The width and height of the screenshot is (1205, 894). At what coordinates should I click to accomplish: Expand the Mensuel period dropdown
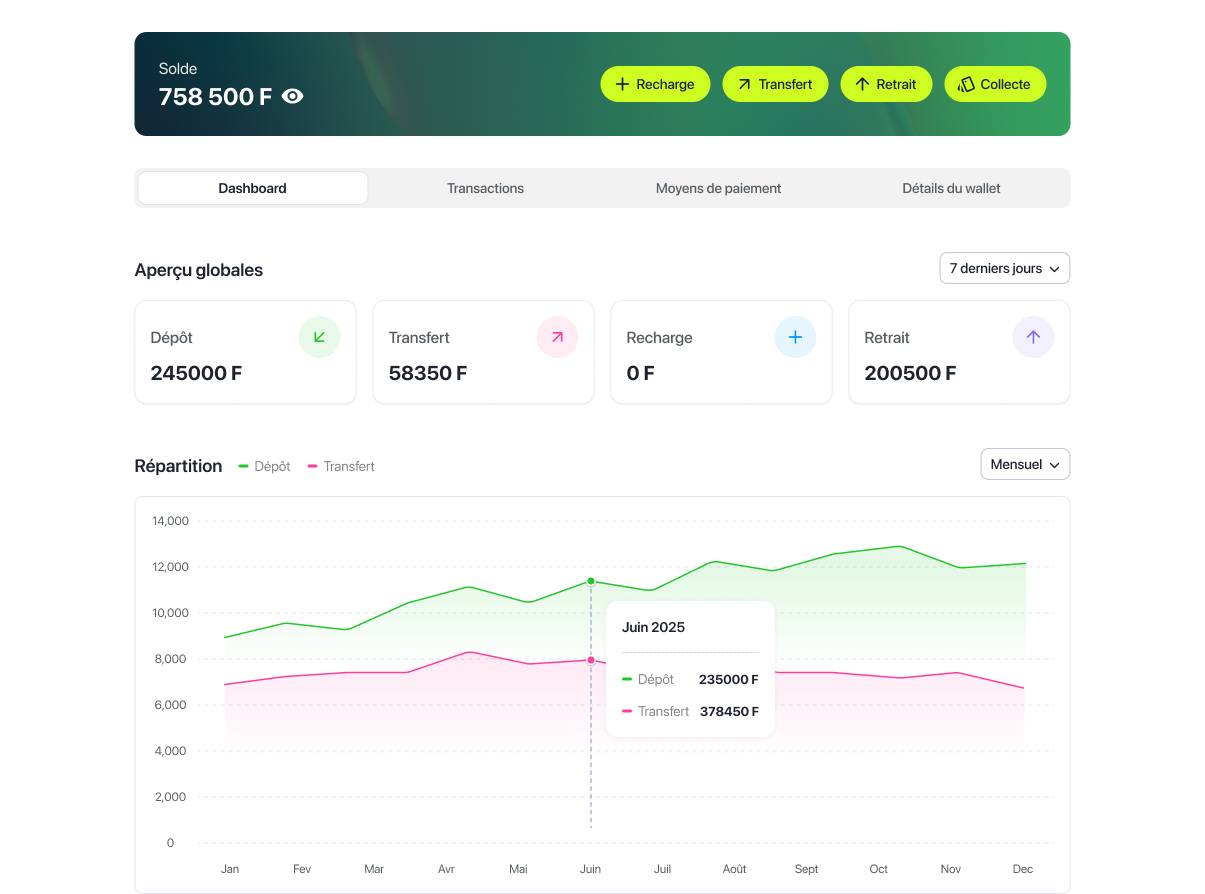[1025, 464]
